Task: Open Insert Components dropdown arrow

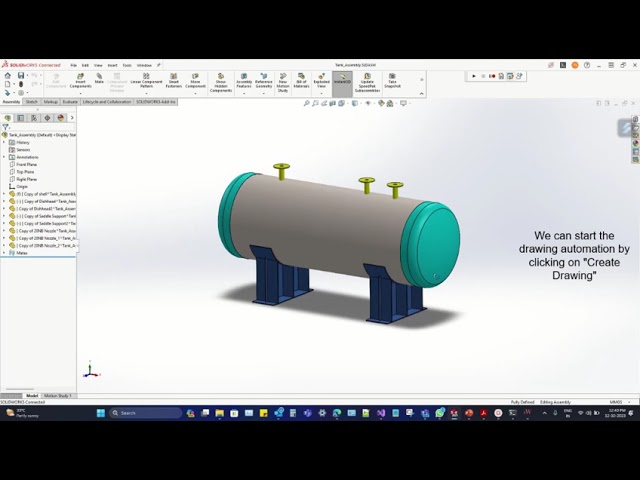Action: point(80,93)
